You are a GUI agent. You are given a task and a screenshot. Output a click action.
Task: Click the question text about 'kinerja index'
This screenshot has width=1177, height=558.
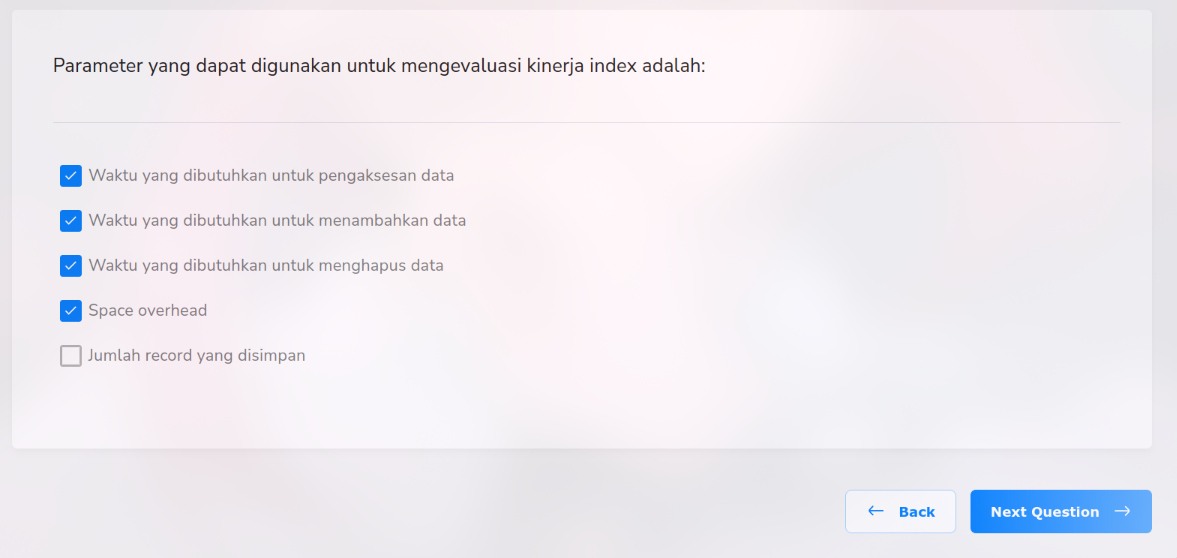(x=379, y=67)
